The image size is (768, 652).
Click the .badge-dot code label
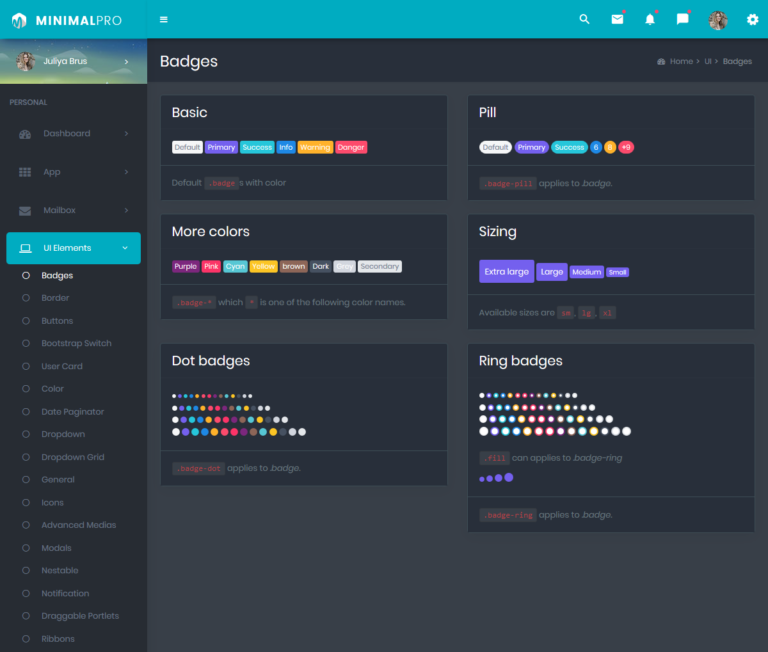(198, 469)
